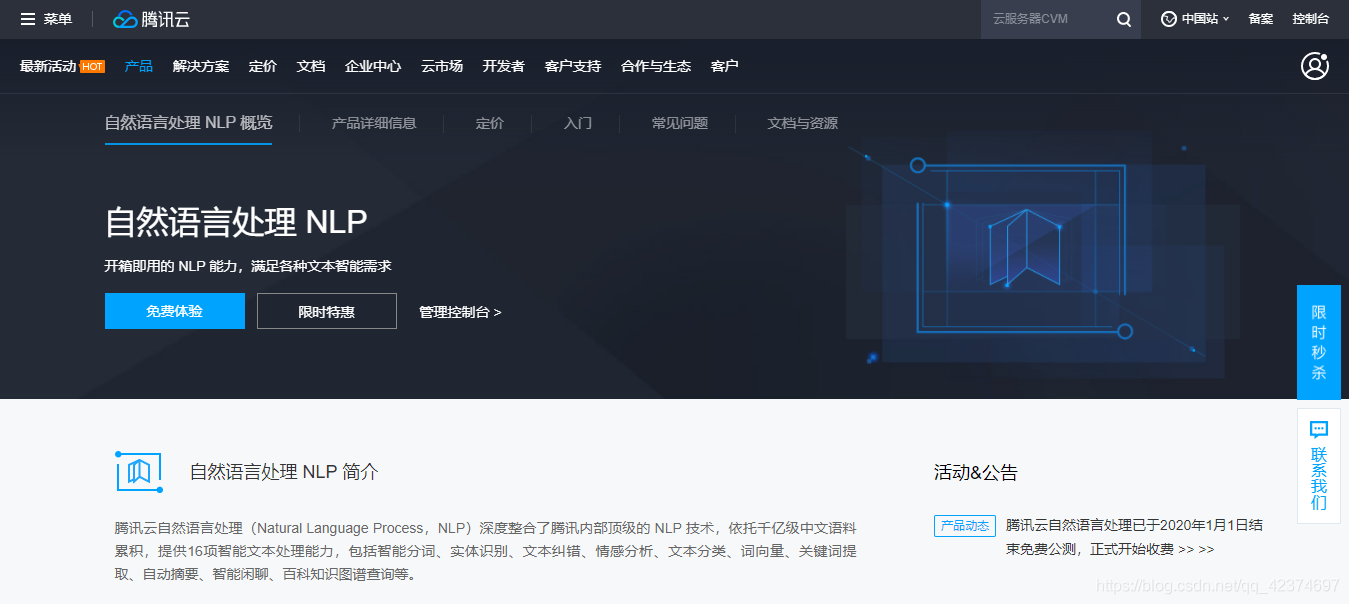Open the 管理控制台 > link
Image resolution: width=1349 pixels, height=604 pixels.
pyautogui.click(x=460, y=312)
